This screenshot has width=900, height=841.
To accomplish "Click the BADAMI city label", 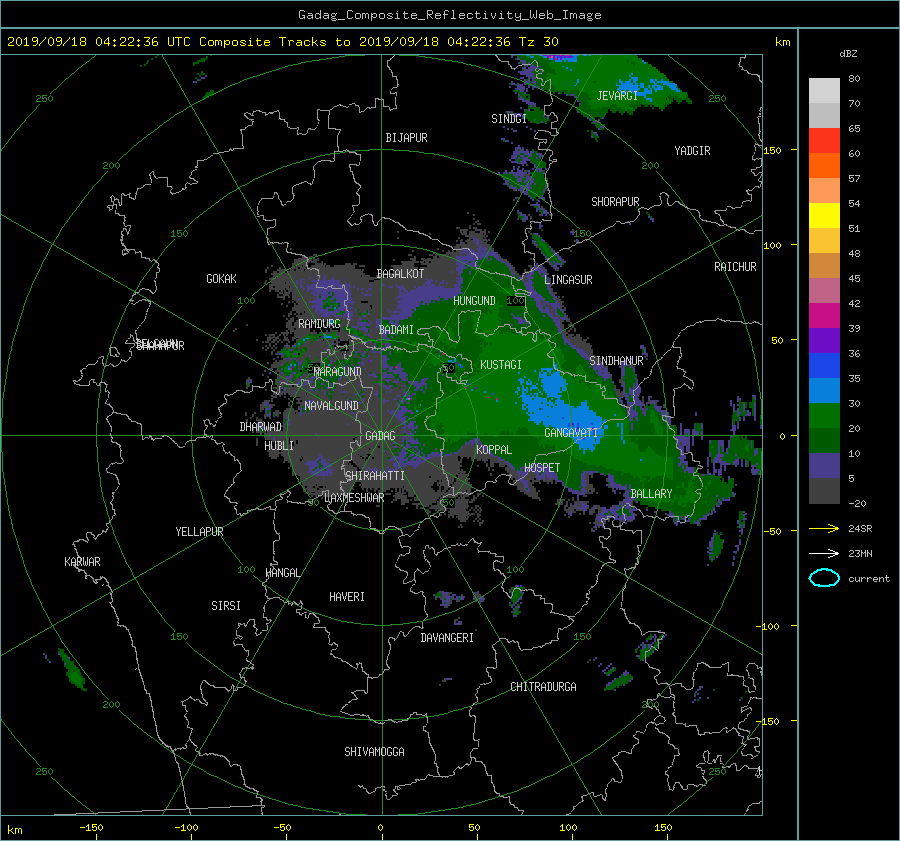I will [x=396, y=330].
